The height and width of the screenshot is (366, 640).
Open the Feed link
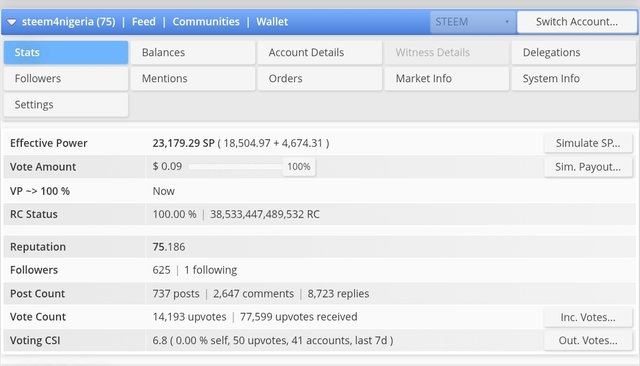point(144,22)
